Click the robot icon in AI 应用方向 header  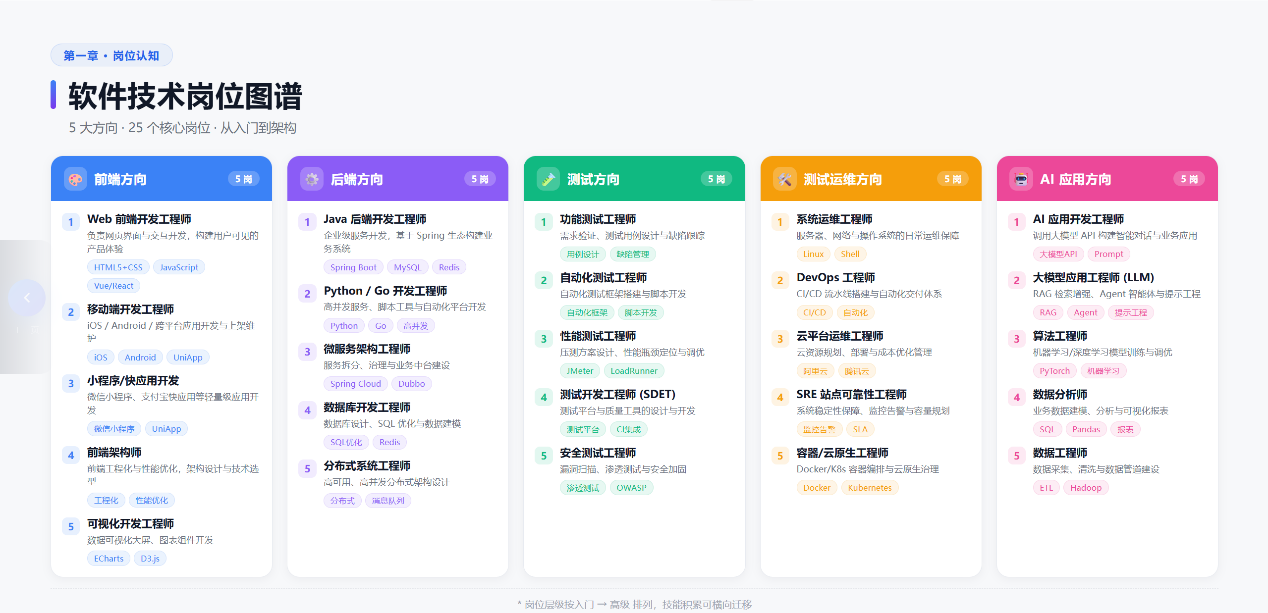tap(1021, 179)
